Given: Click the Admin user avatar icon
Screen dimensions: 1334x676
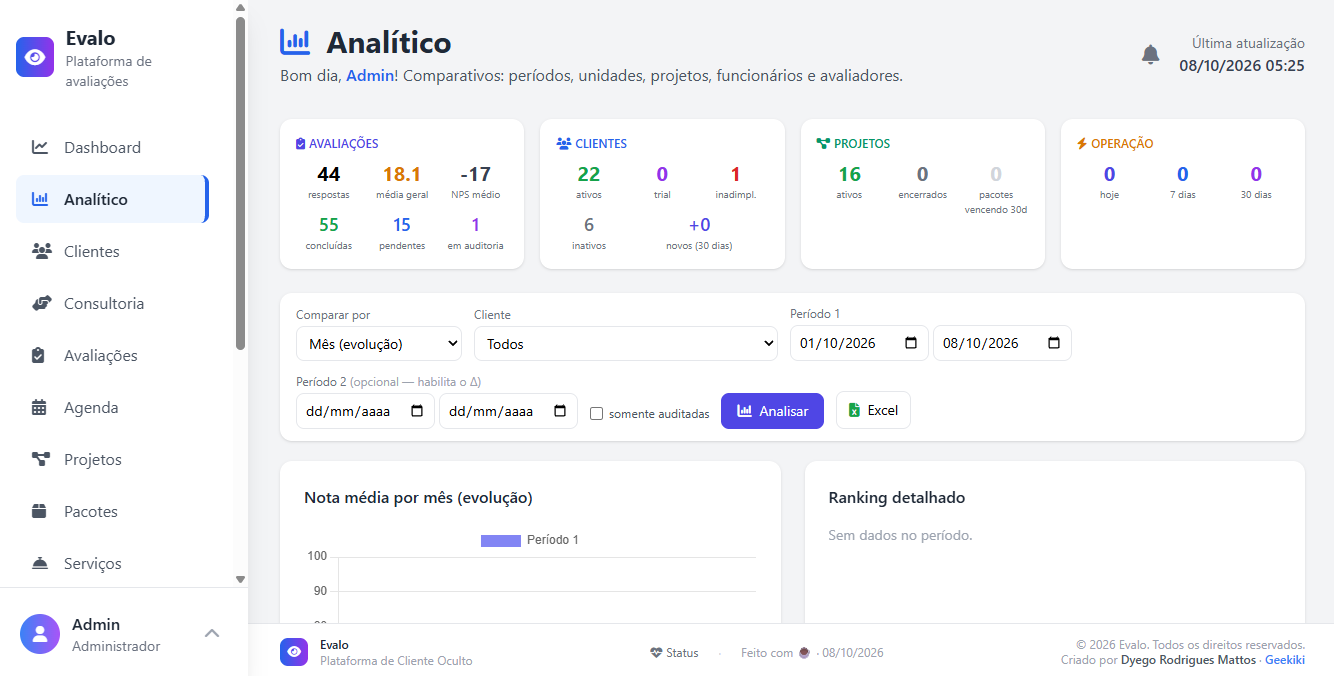Looking at the screenshot, I should [x=40, y=634].
